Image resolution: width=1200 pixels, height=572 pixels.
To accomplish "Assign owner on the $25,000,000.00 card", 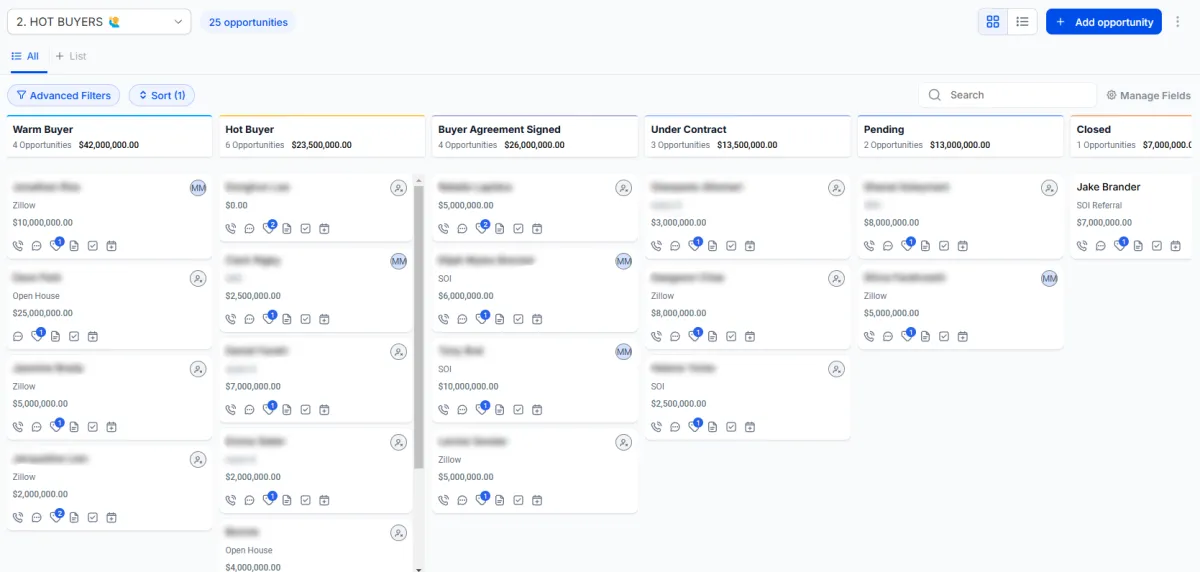I will tap(198, 278).
